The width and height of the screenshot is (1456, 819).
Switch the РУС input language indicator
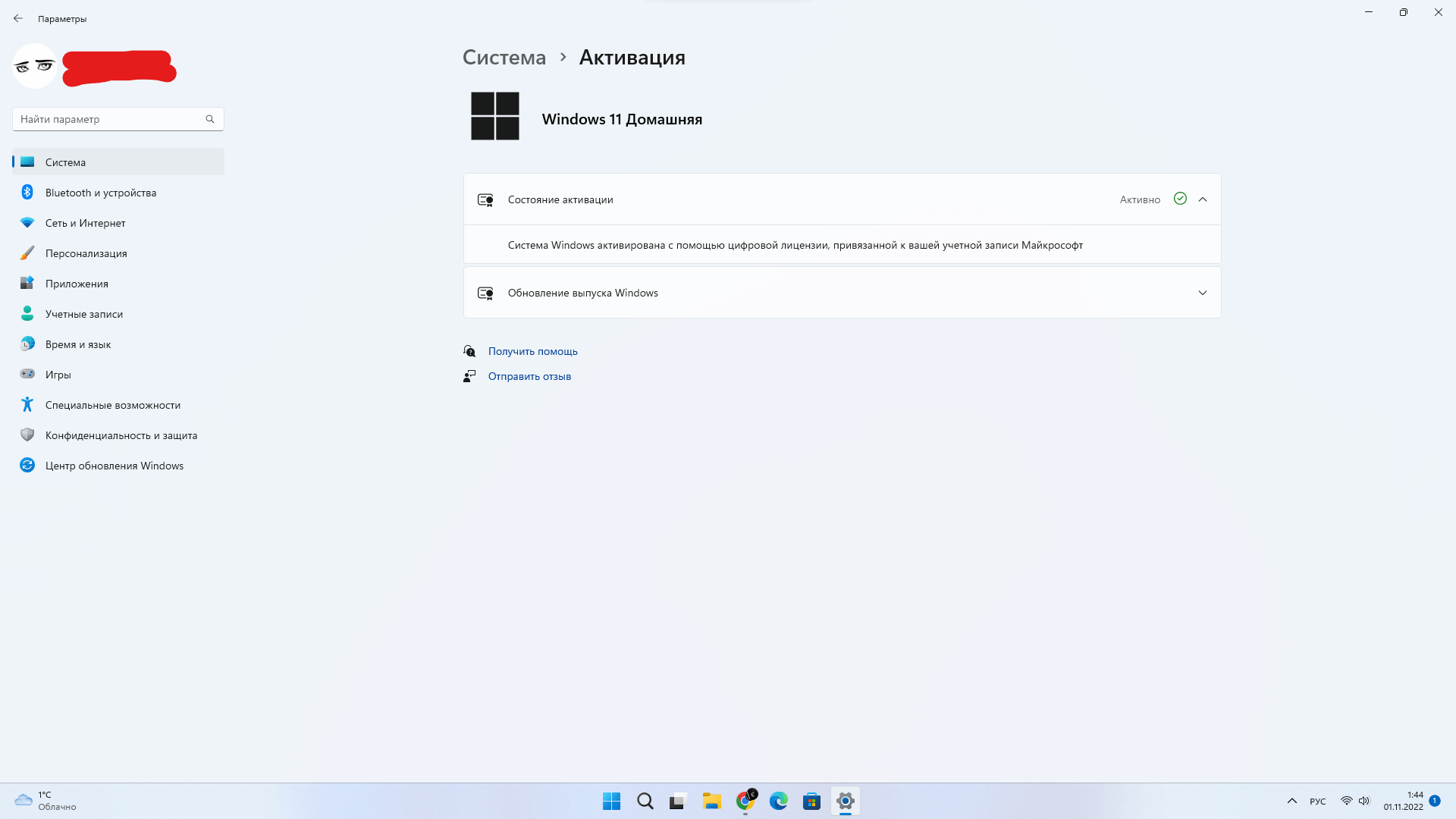(1318, 801)
